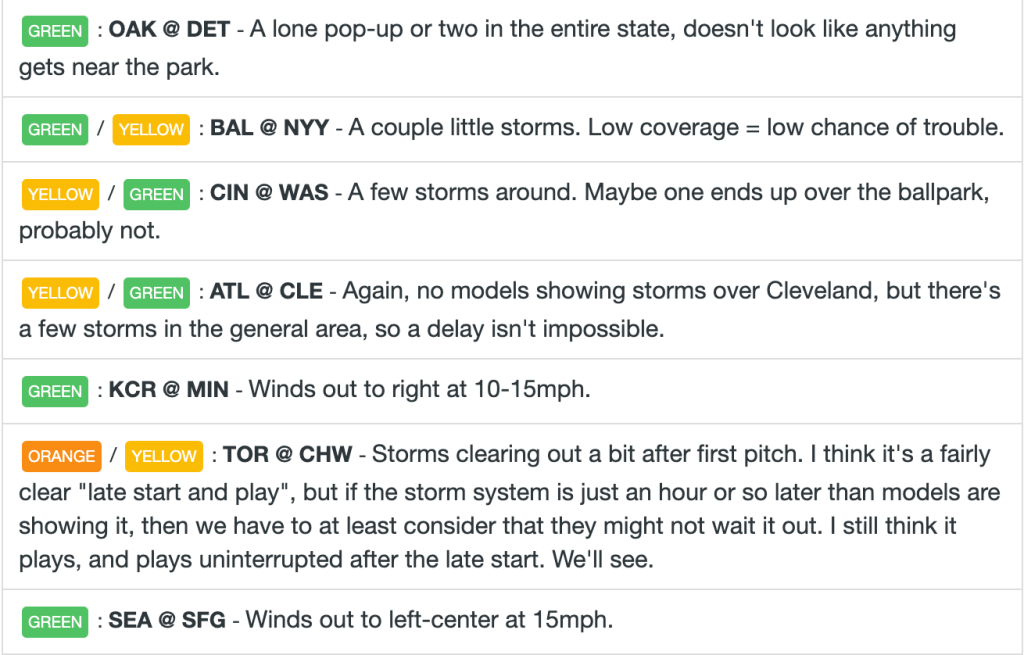The image size is (1024, 655).
Task: Click the GREEN badge beside CIN @ WAS
Action: [x=157, y=194]
